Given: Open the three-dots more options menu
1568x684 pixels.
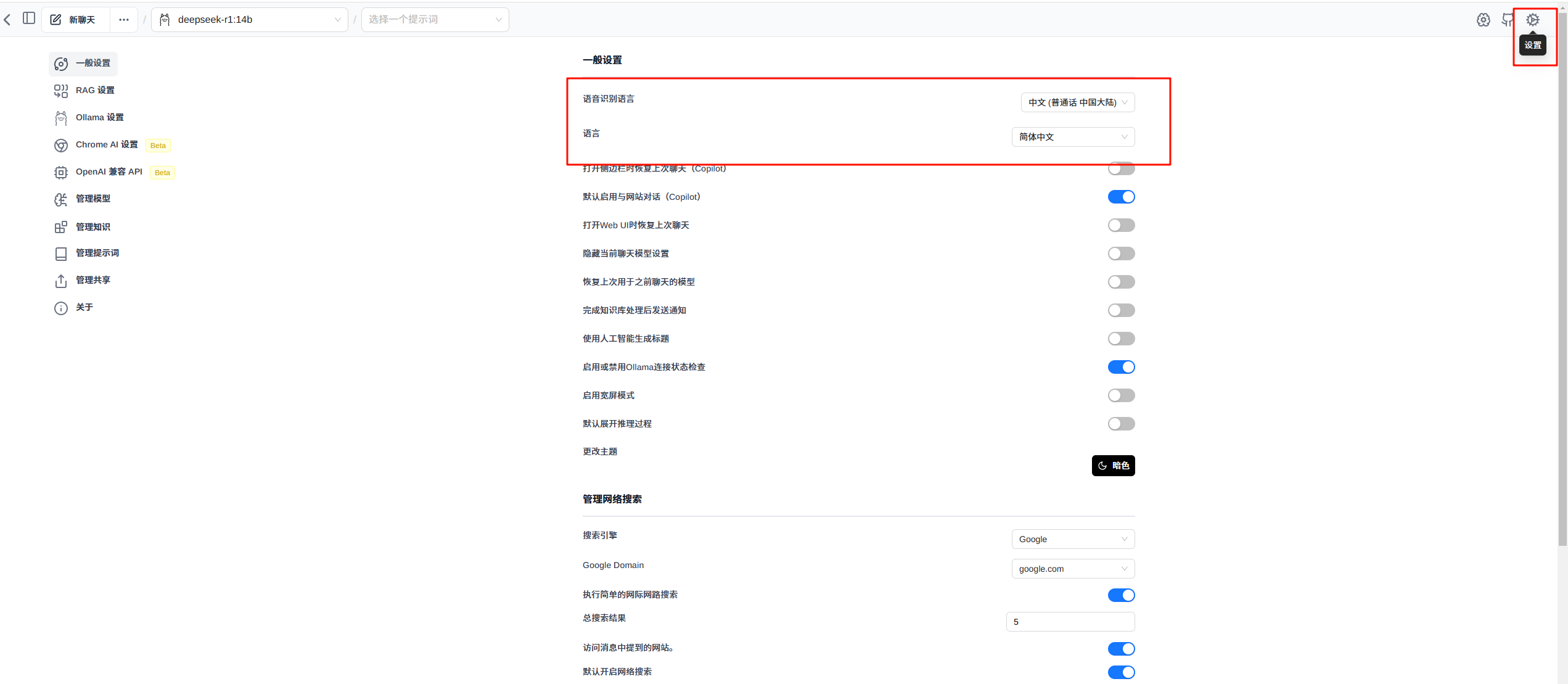Looking at the screenshot, I should pyautogui.click(x=124, y=20).
